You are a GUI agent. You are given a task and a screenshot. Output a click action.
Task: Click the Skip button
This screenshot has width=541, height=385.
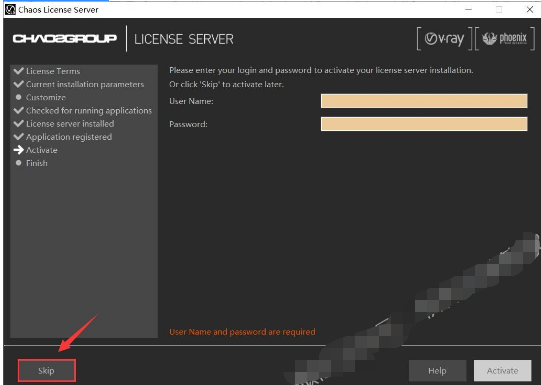[x=47, y=371]
